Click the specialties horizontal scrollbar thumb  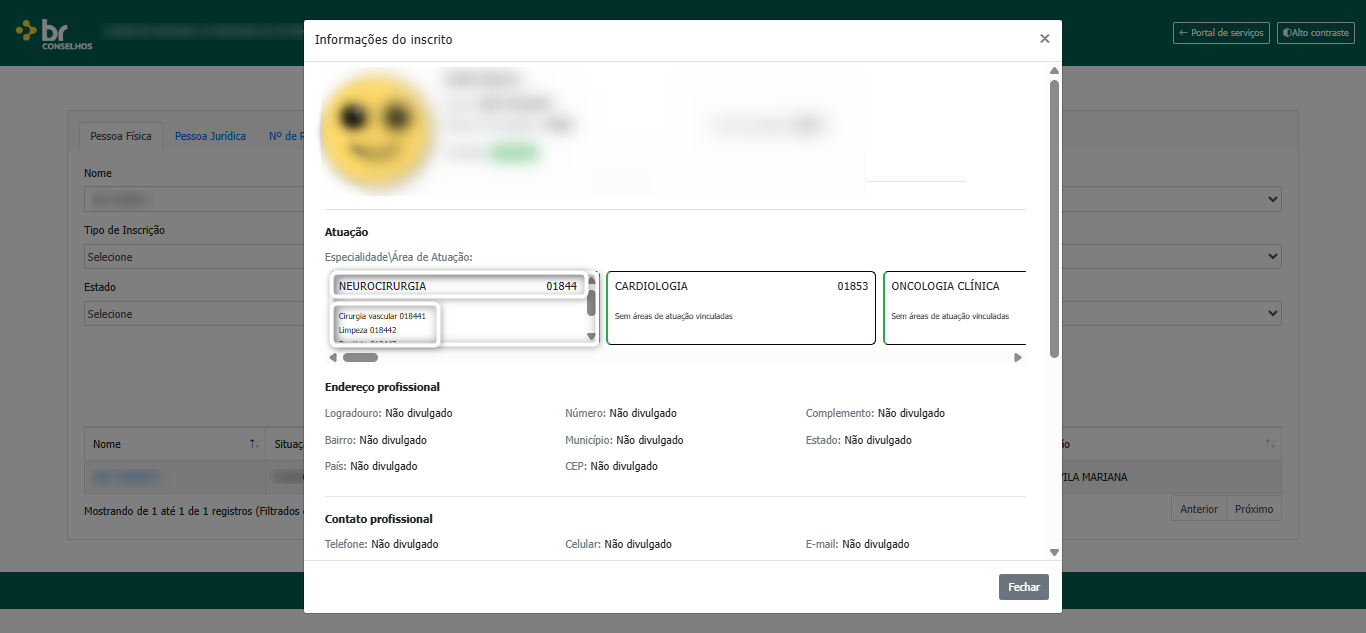click(x=360, y=357)
